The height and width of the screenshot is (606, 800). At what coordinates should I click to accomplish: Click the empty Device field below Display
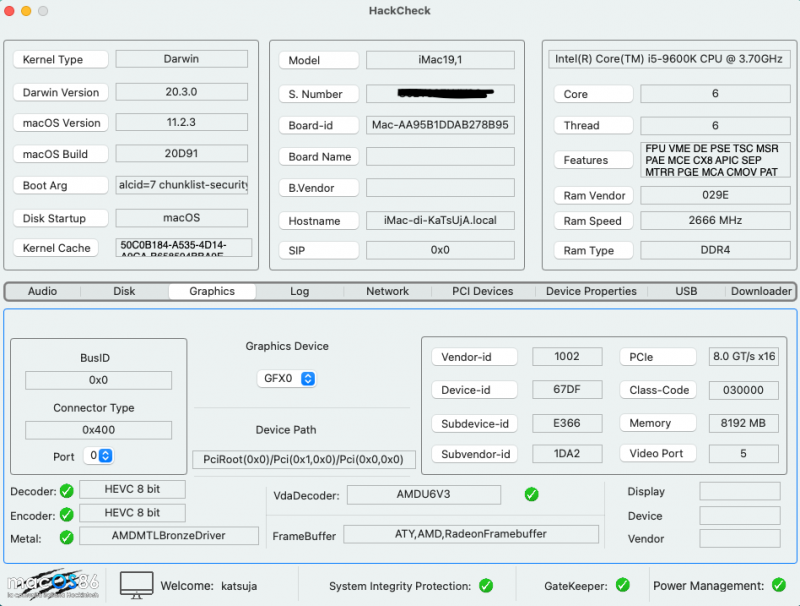click(740, 516)
